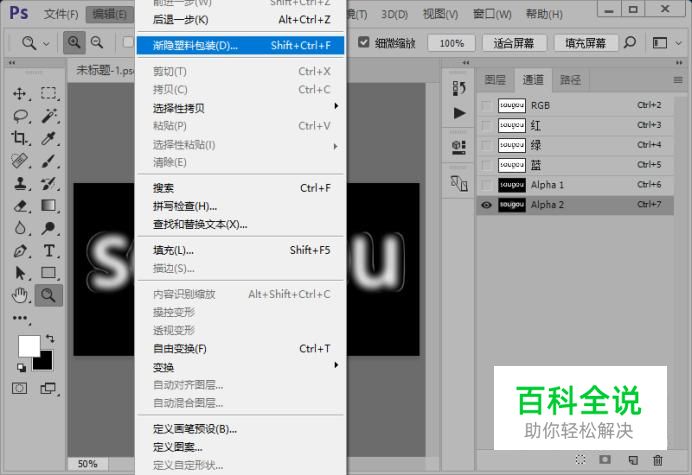Image resolution: width=692 pixels, height=475 pixels.
Task: Choose 自由变换(F) menu entry
Action: 241,349
